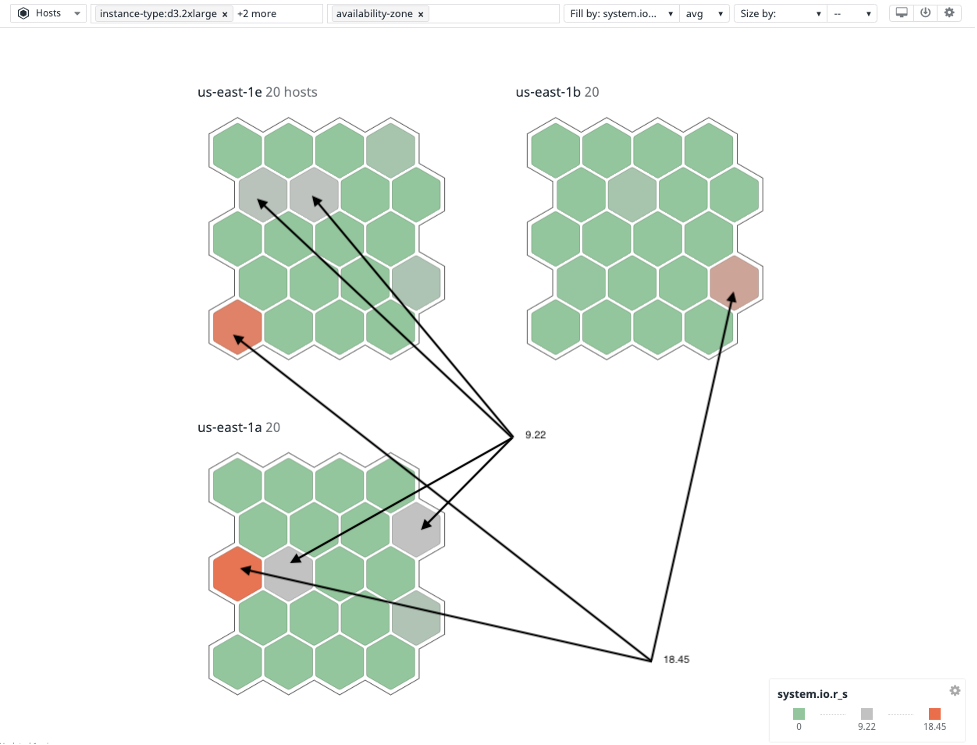Open fullscreen mode with the monitor icon

point(903,12)
